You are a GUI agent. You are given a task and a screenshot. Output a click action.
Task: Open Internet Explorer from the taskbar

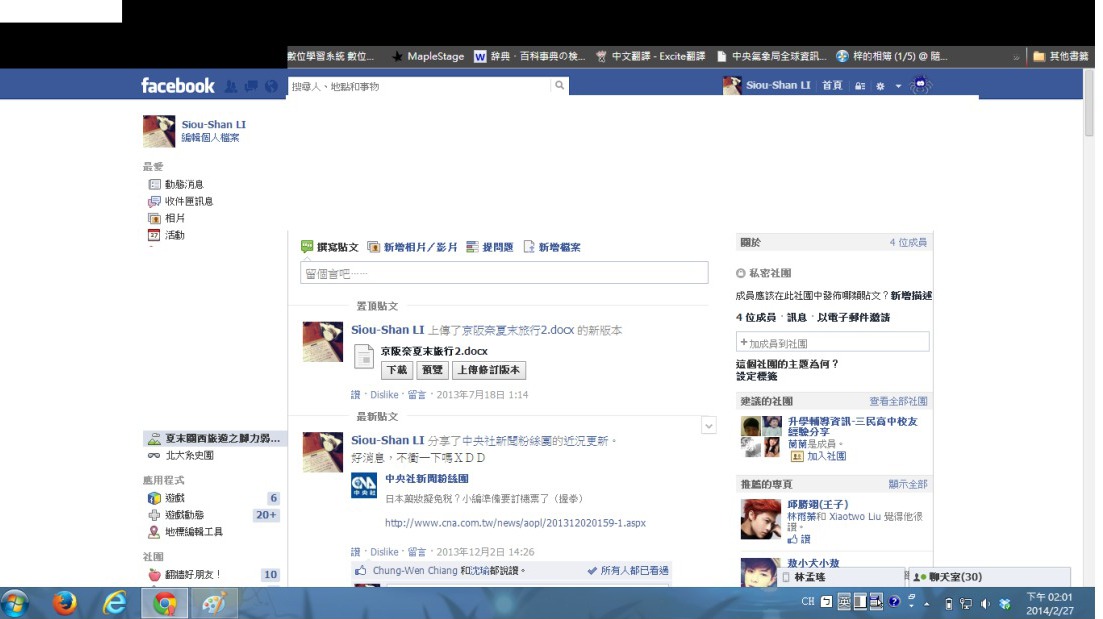[x=115, y=603]
